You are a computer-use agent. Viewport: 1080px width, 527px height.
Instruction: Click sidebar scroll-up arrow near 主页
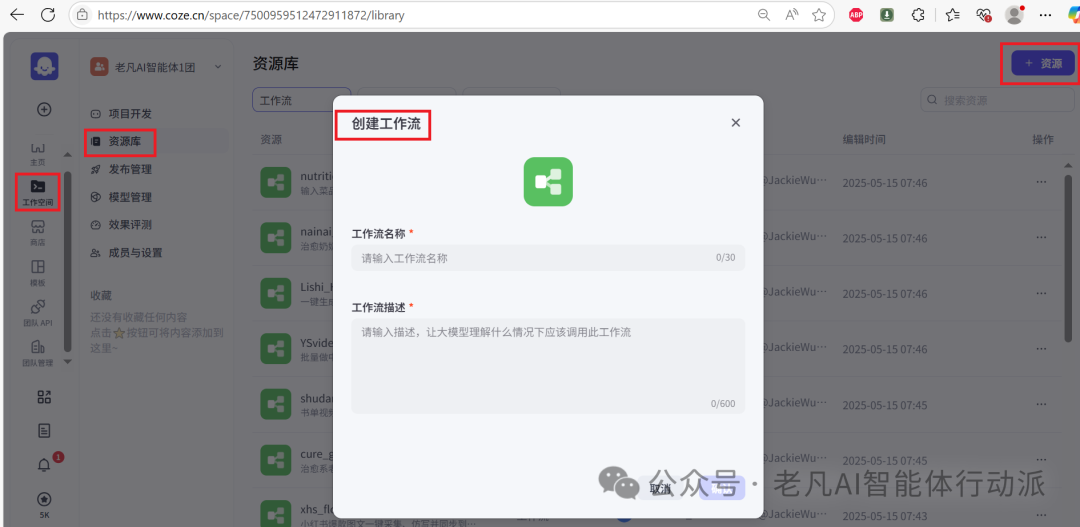click(68, 154)
